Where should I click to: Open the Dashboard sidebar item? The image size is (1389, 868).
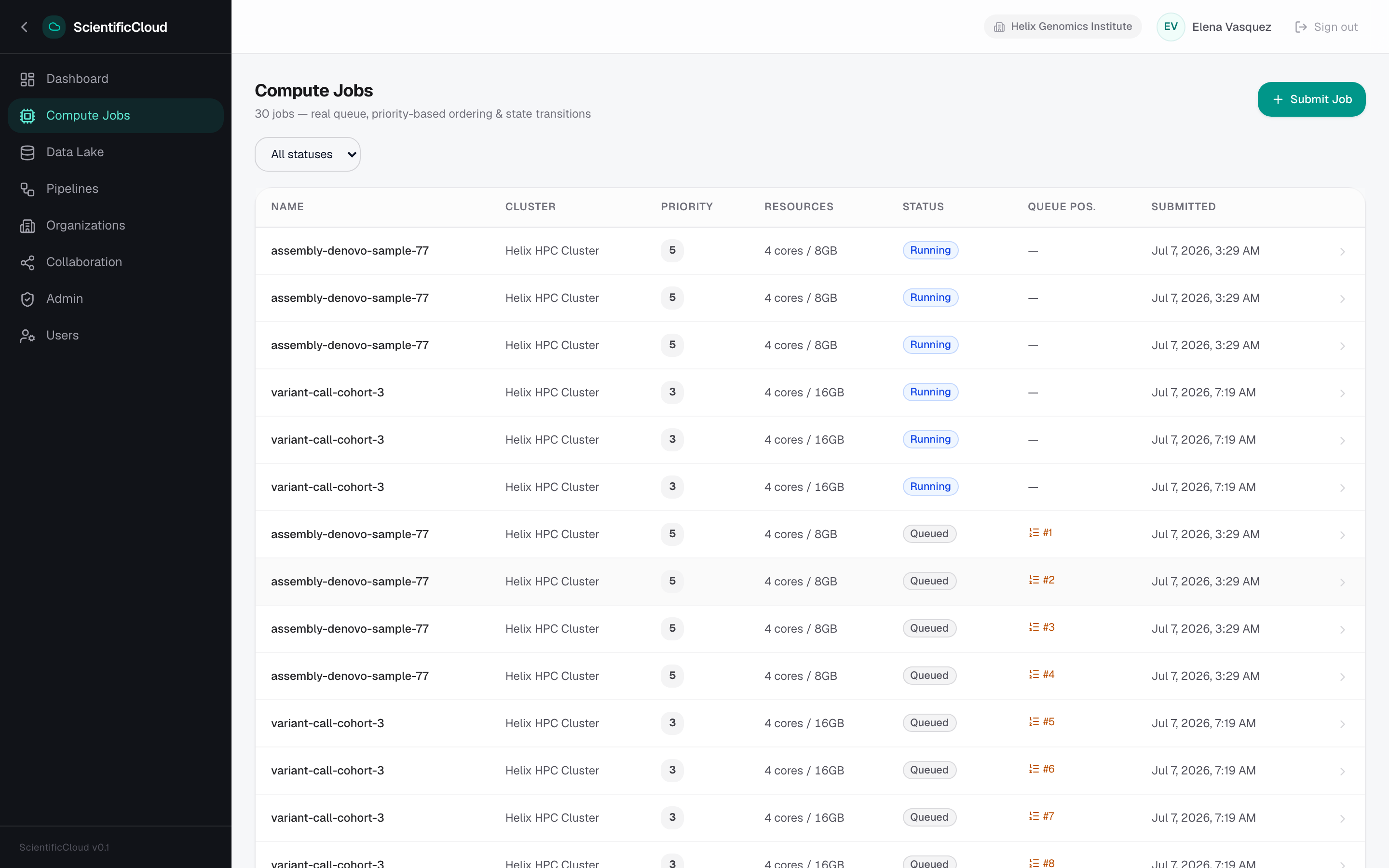(115, 79)
